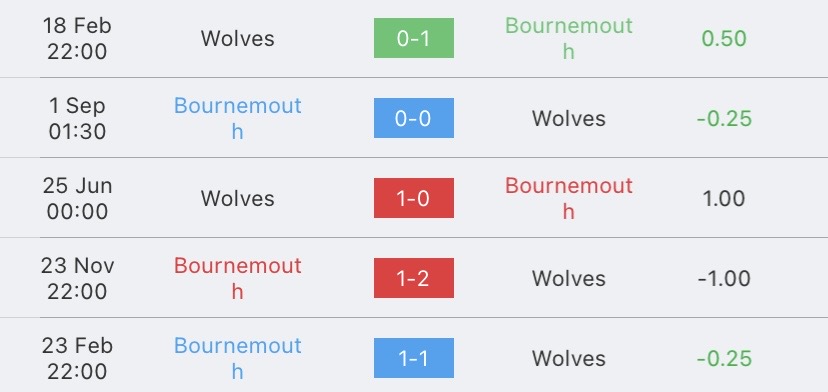Image resolution: width=828 pixels, height=392 pixels.
Task: Select Wolves in the 23 Nov row
Action: [569, 278]
